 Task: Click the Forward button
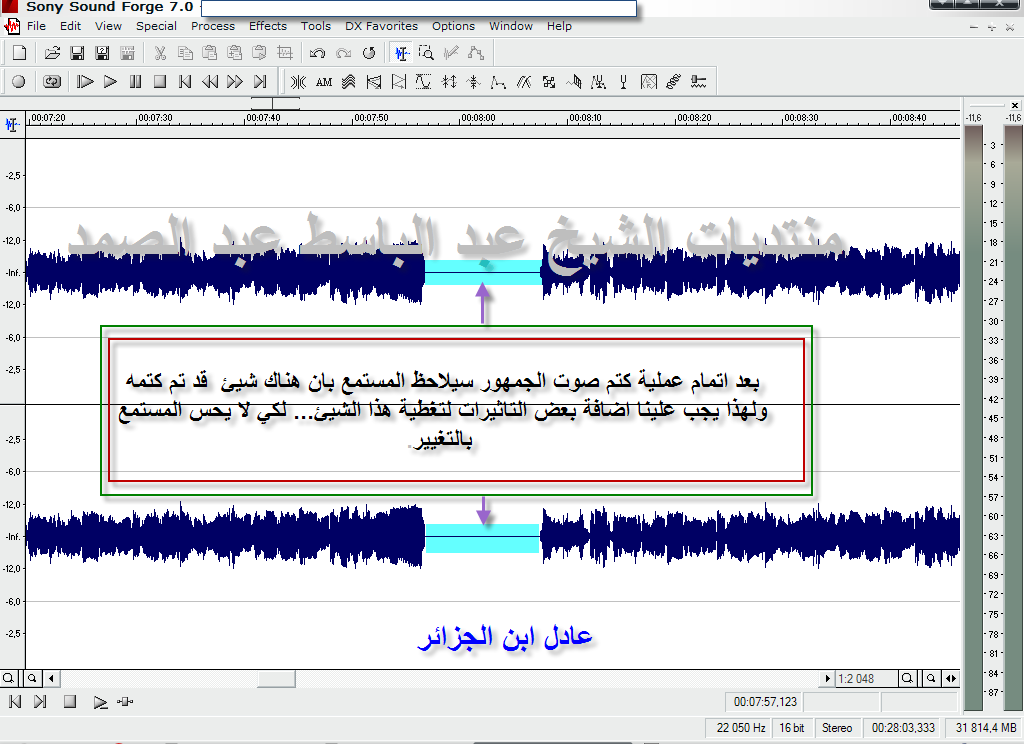pyautogui.click(x=235, y=82)
